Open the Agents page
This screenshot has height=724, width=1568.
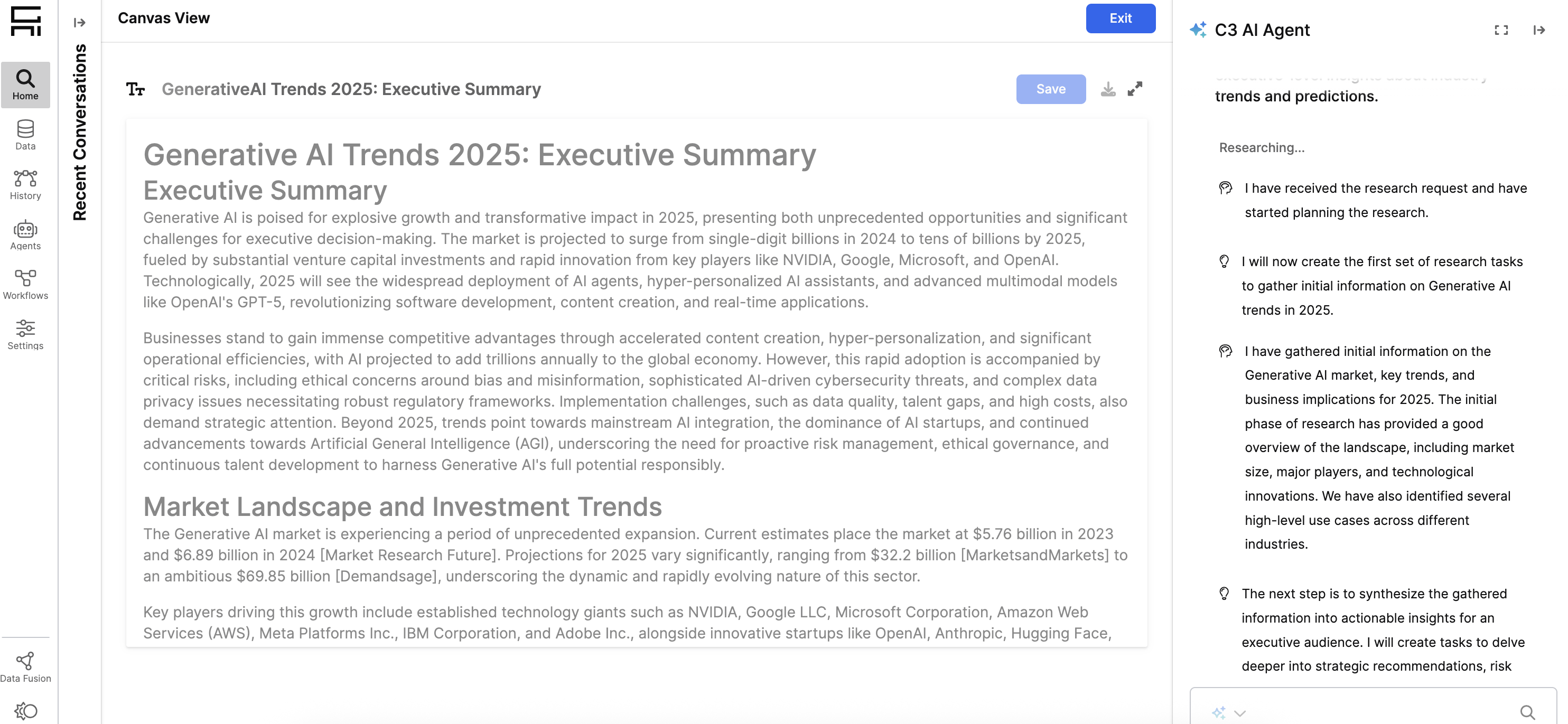coord(25,235)
